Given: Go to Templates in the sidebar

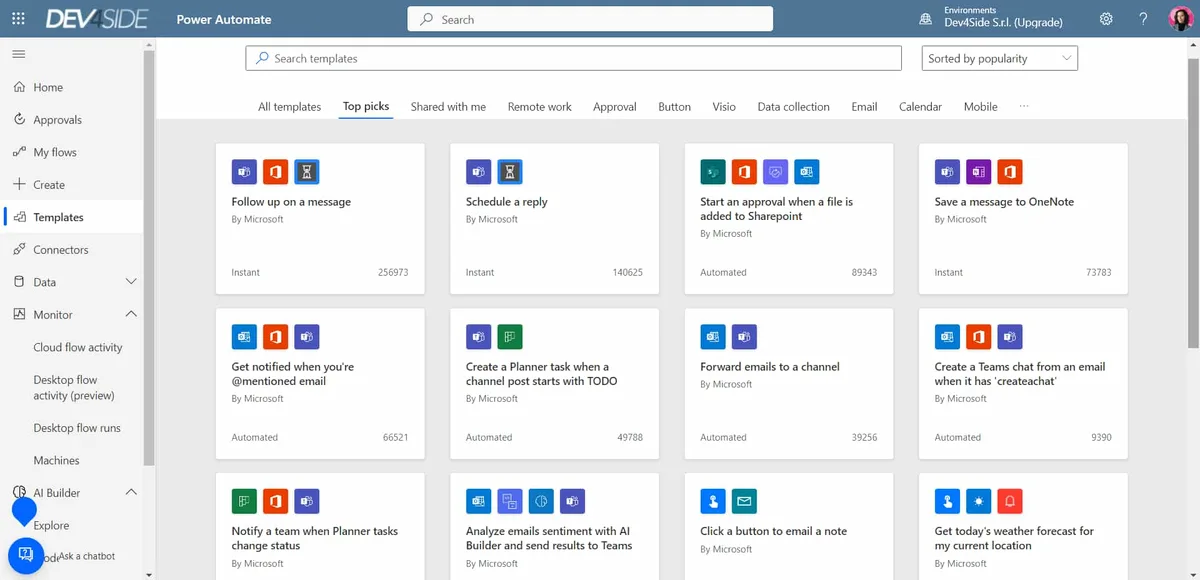Looking at the screenshot, I should (x=72, y=217).
